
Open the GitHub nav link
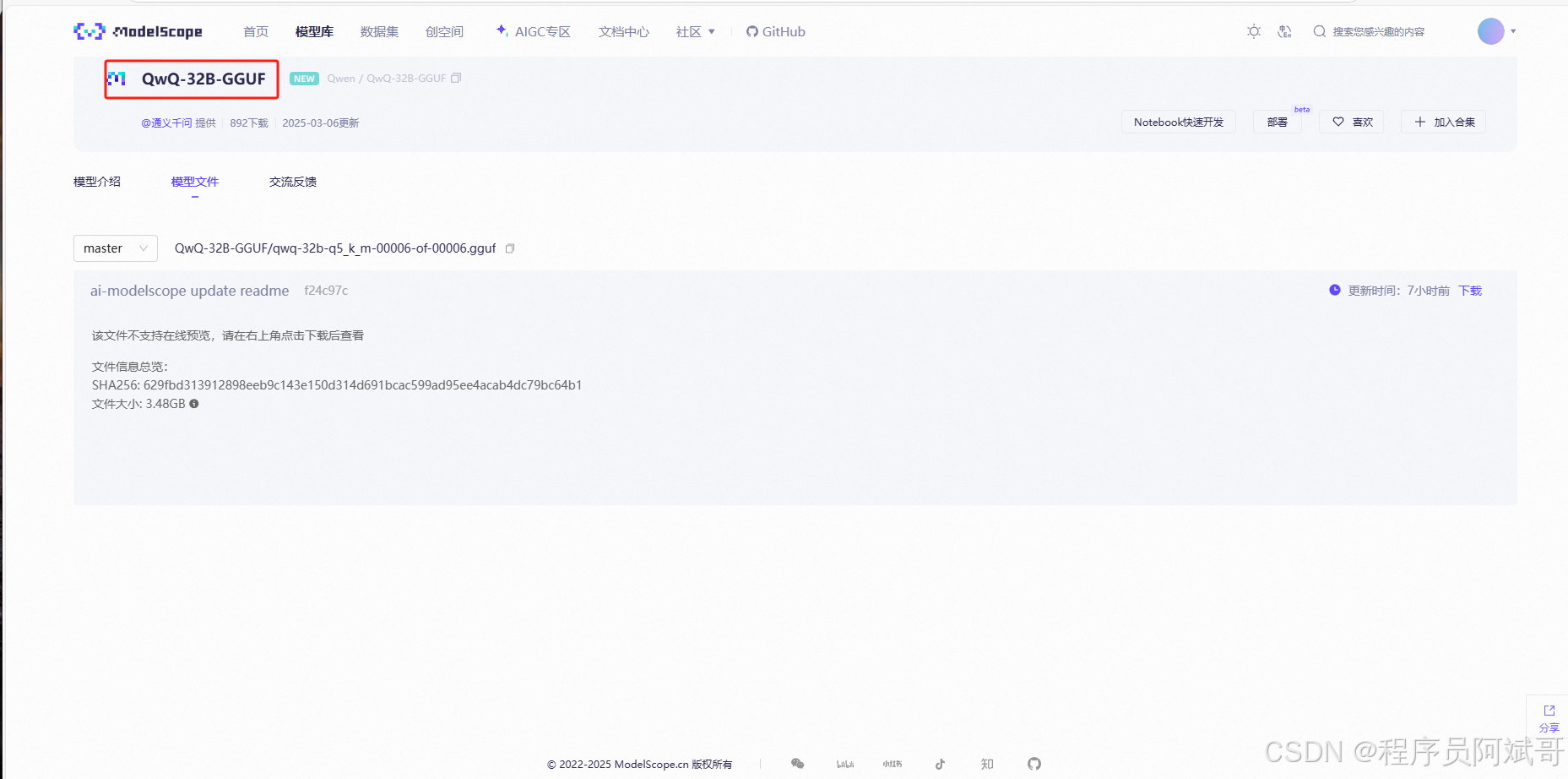[x=776, y=31]
